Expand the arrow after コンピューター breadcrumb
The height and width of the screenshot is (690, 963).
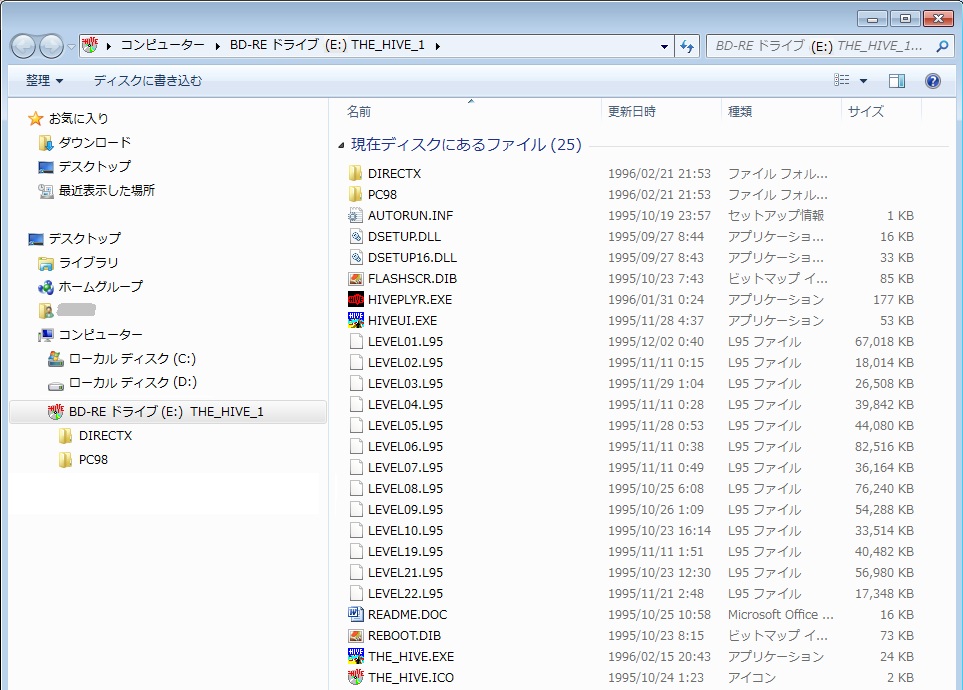tap(217, 45)
